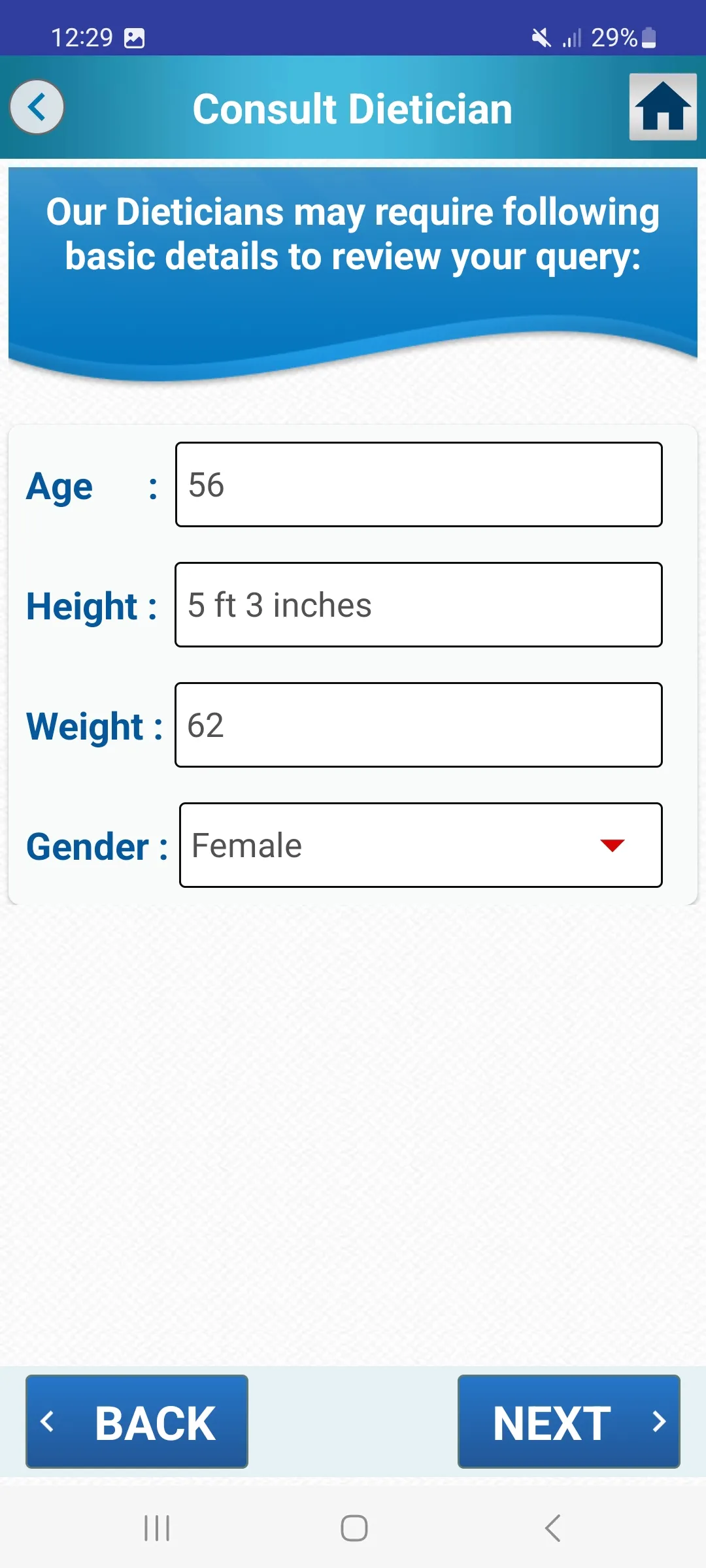Tap the Android home navigation button
Viewport: 706px width, 1568px height.
[x=354, y=1528]
